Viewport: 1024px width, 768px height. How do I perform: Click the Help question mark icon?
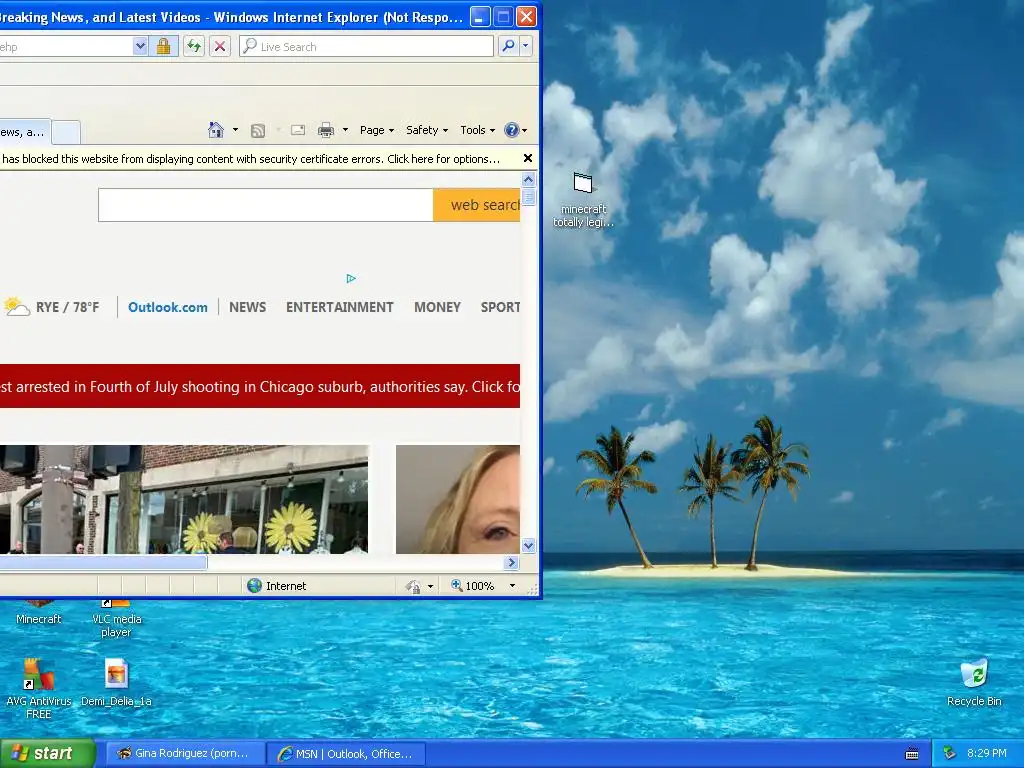(512, 130)
